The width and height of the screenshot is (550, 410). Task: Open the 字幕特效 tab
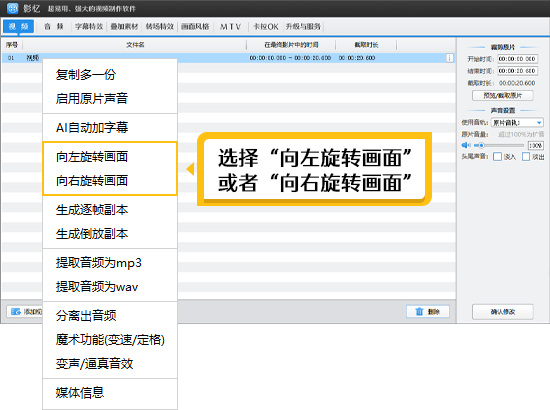89,27
